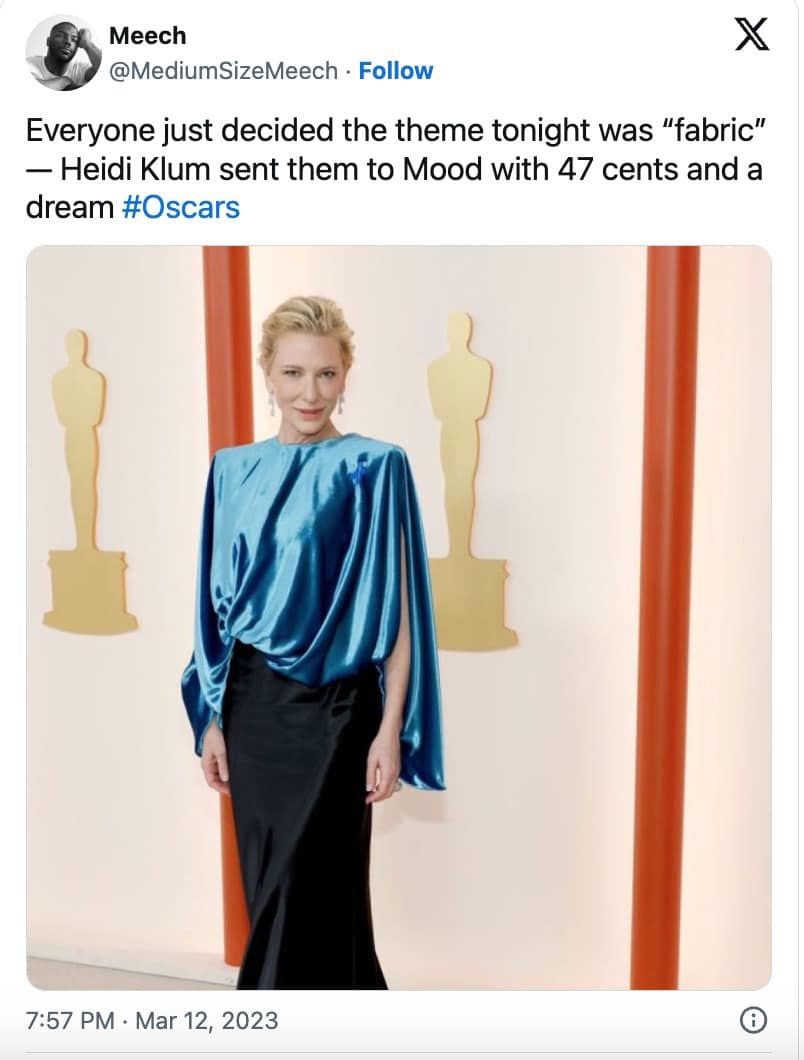Screen dimensions: 804x1060
Task: Click the right gold Oscar statue silhouette
Action: click(x=469, y=480)
